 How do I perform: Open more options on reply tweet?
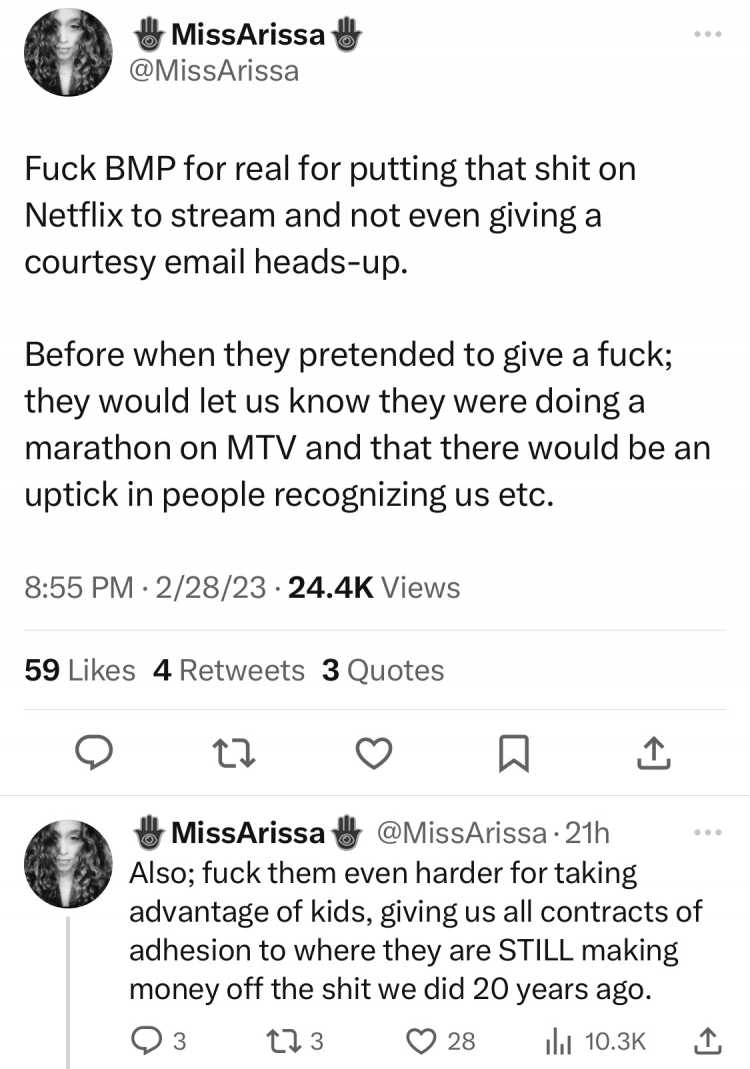[x=708, y=832]
